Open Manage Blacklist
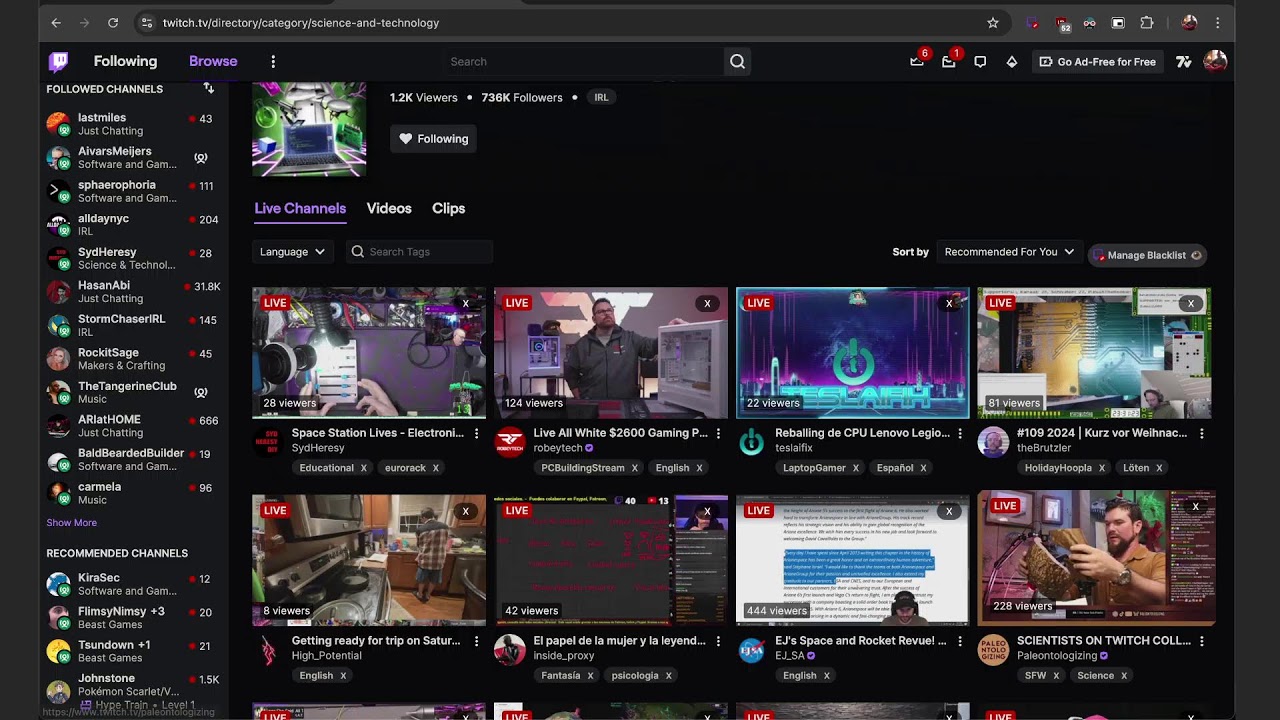The height and width of the screenshot is (720, 1280). pyautogui.click(x=1147, y=255)
